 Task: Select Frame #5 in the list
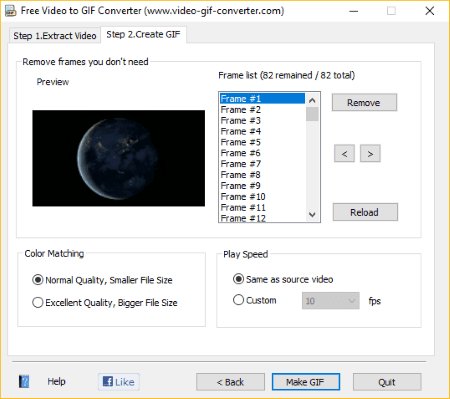tap(262, 142)
